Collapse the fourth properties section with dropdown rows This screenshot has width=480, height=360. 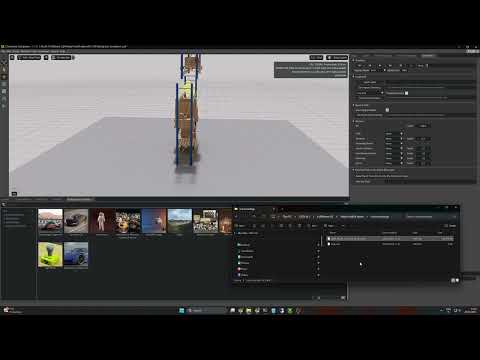click(354, 121)
